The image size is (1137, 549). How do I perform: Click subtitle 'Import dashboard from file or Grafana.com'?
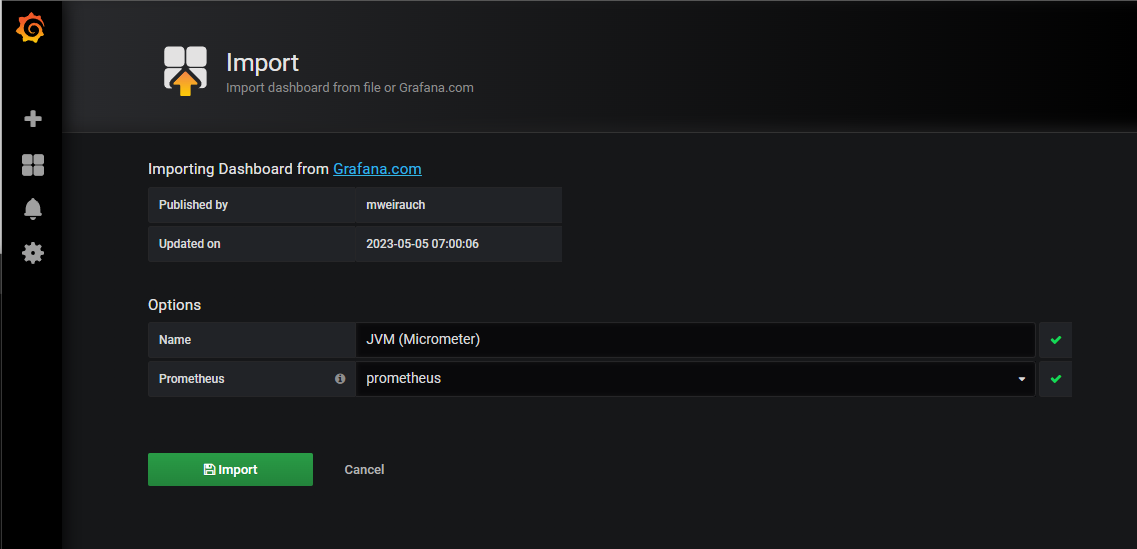(350, 88)
